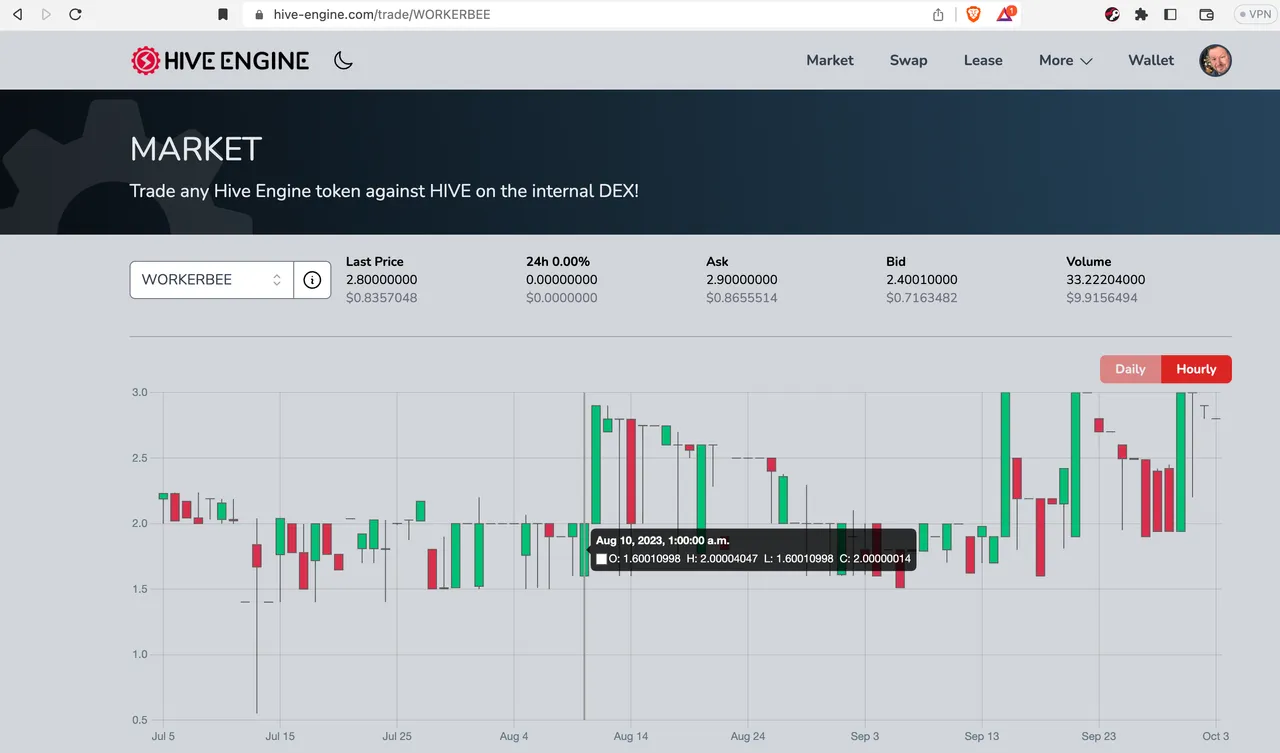This screenshot has height=753, width=1280.
Task: Go to the Market page
Action: click(x=830, y=60)
